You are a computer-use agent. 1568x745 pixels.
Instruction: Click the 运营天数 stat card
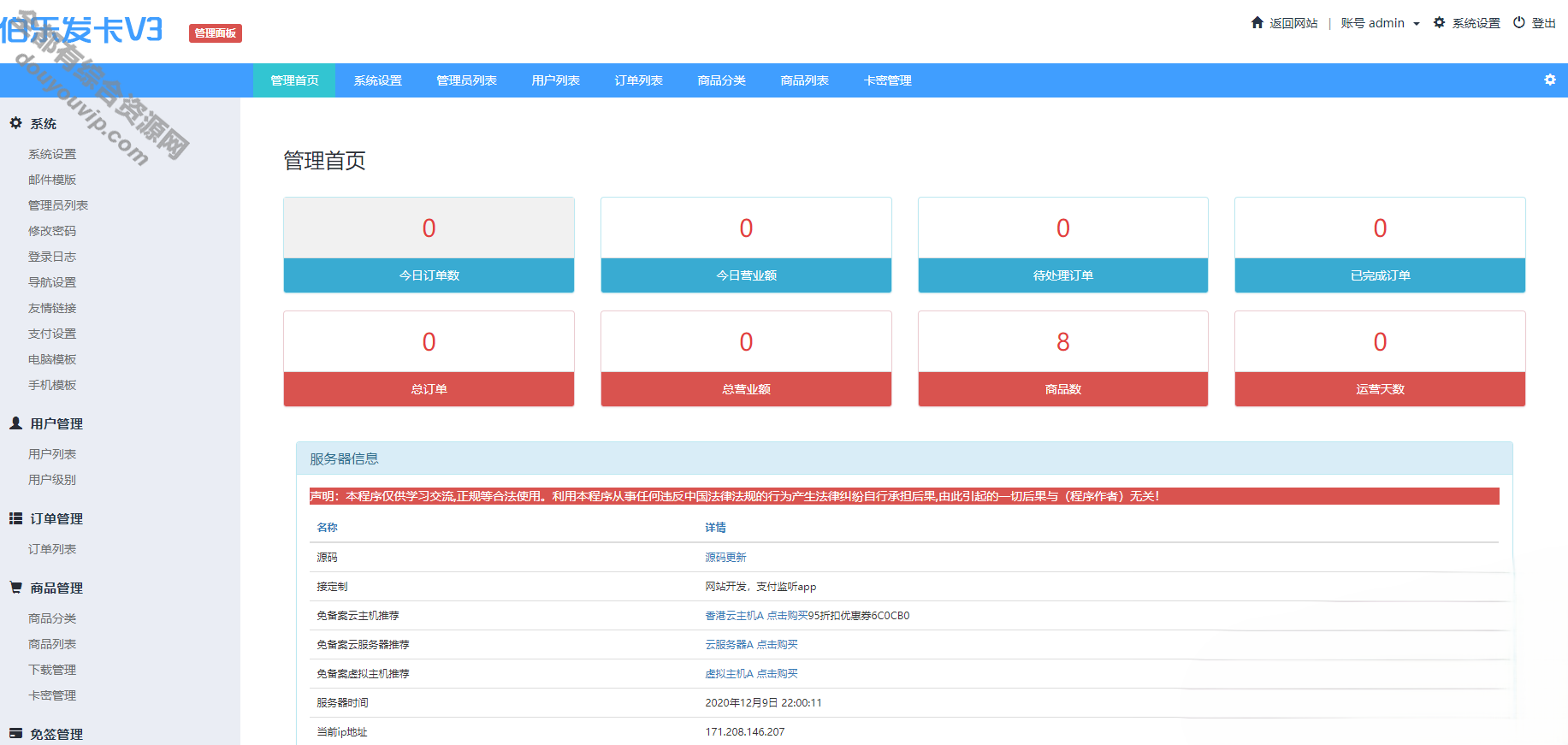tap(1380, 358)
